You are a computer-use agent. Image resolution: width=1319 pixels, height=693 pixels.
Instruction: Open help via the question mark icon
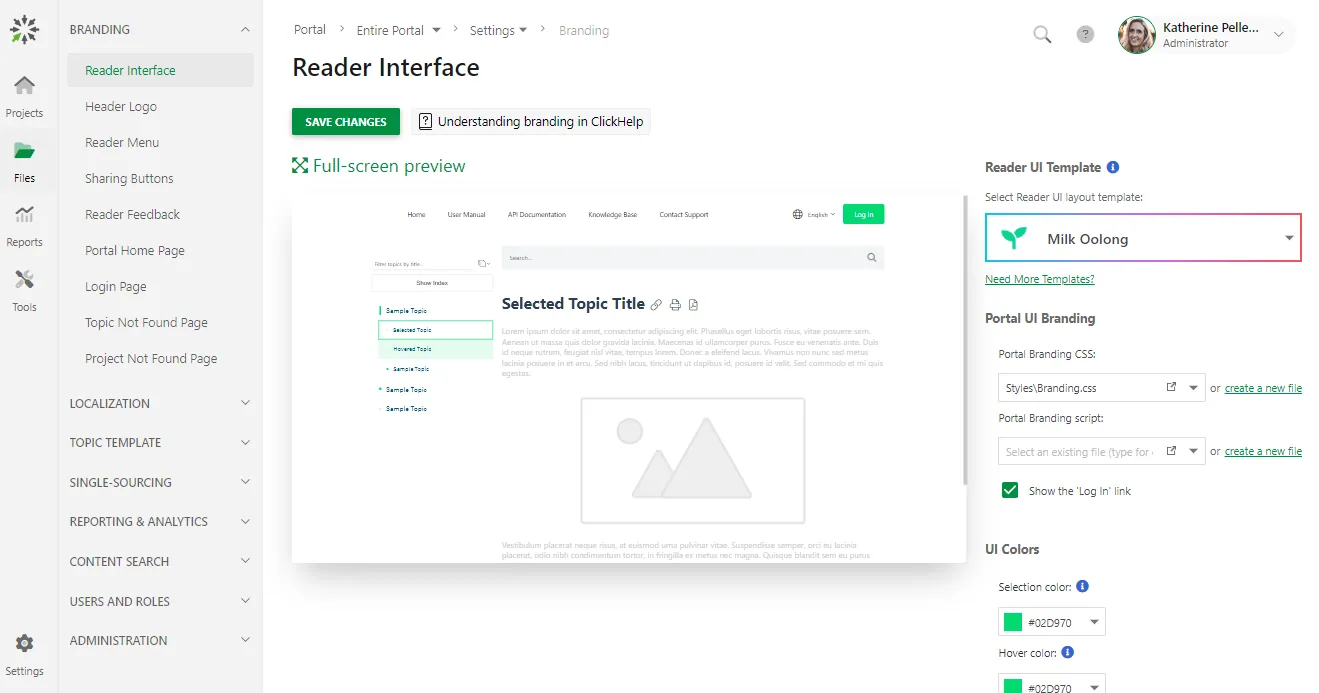click(1085, 34)
